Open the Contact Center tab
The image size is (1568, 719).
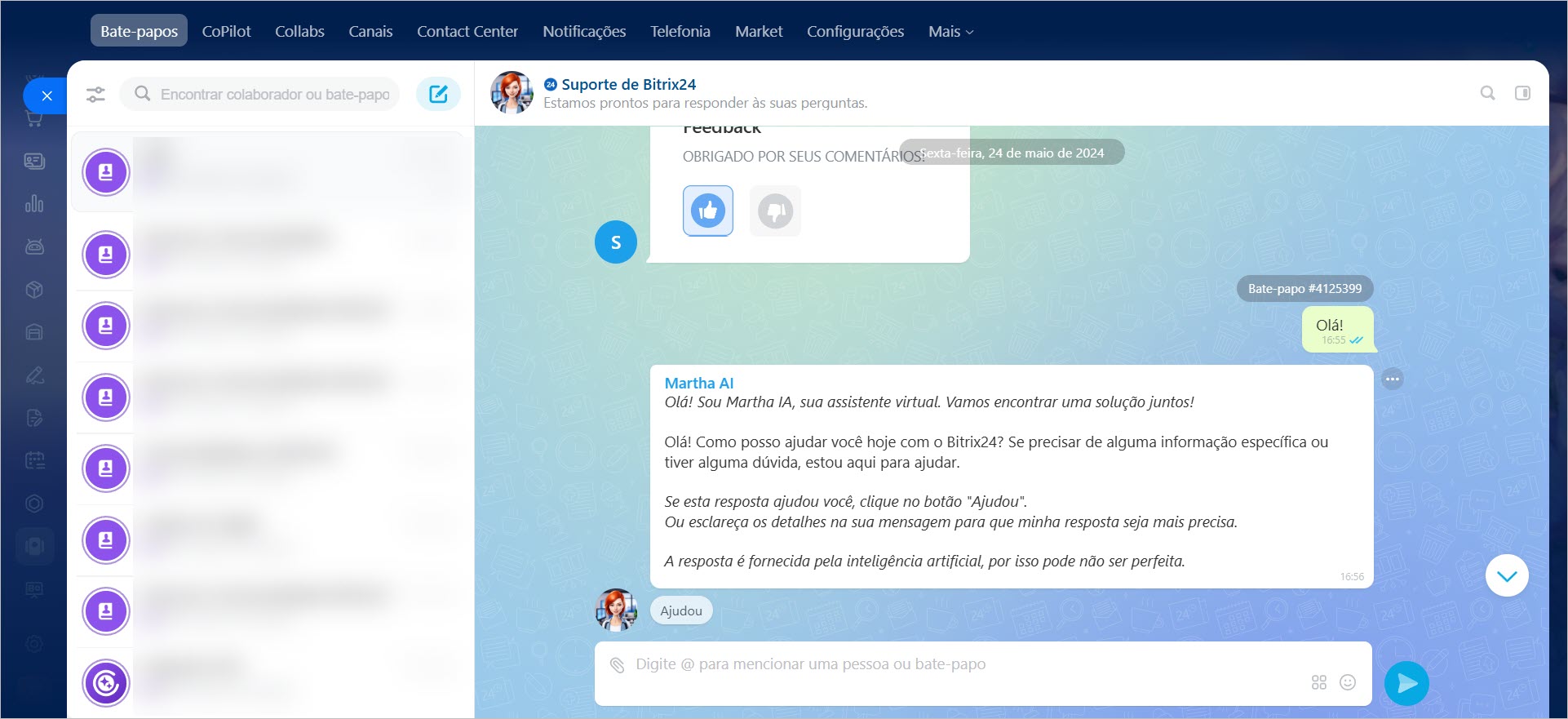467,32
